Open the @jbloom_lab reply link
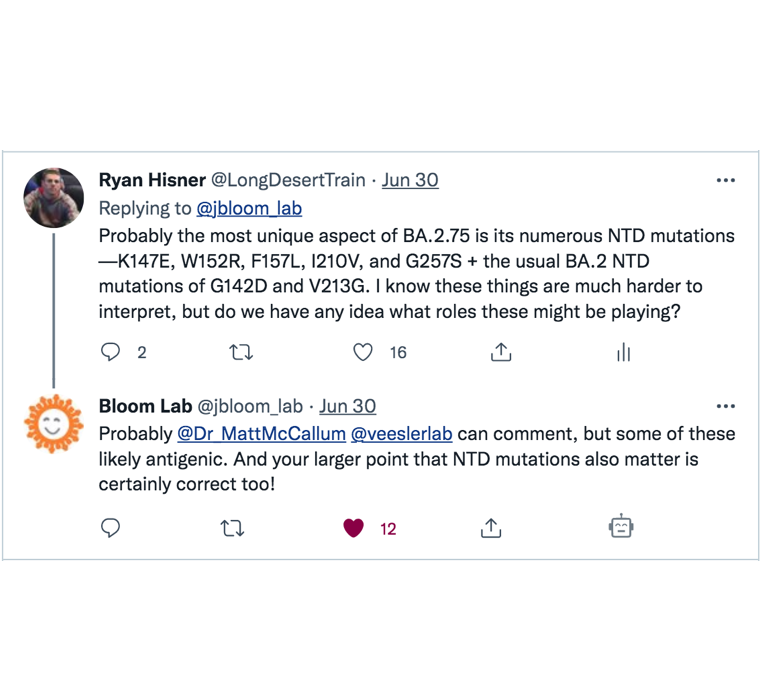The image size is (762, 685). coord(249,208)
